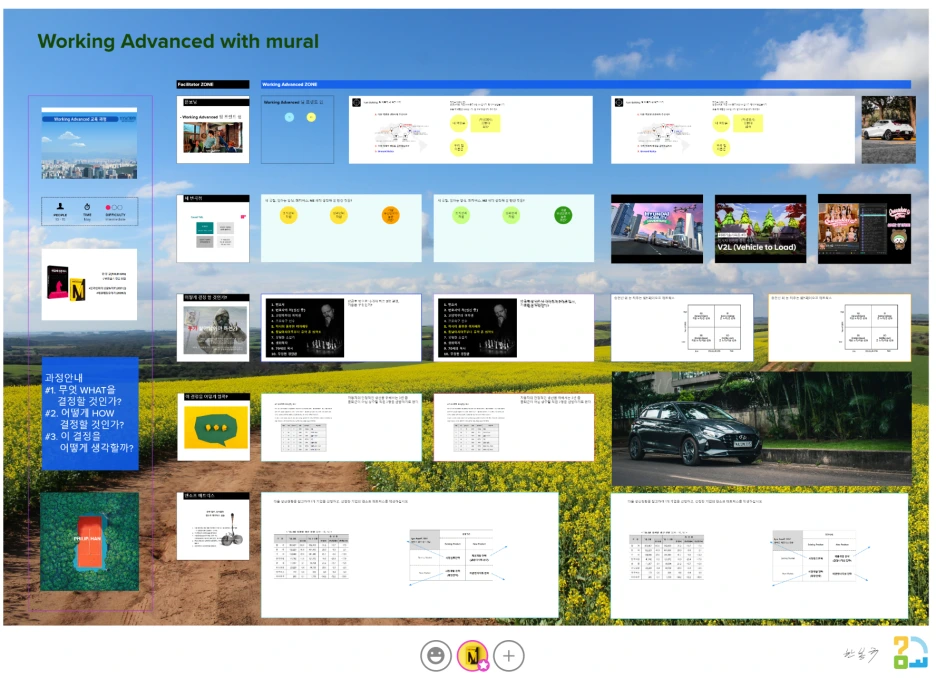
Task: Select the gas mask image card
Action: (213, 328)
